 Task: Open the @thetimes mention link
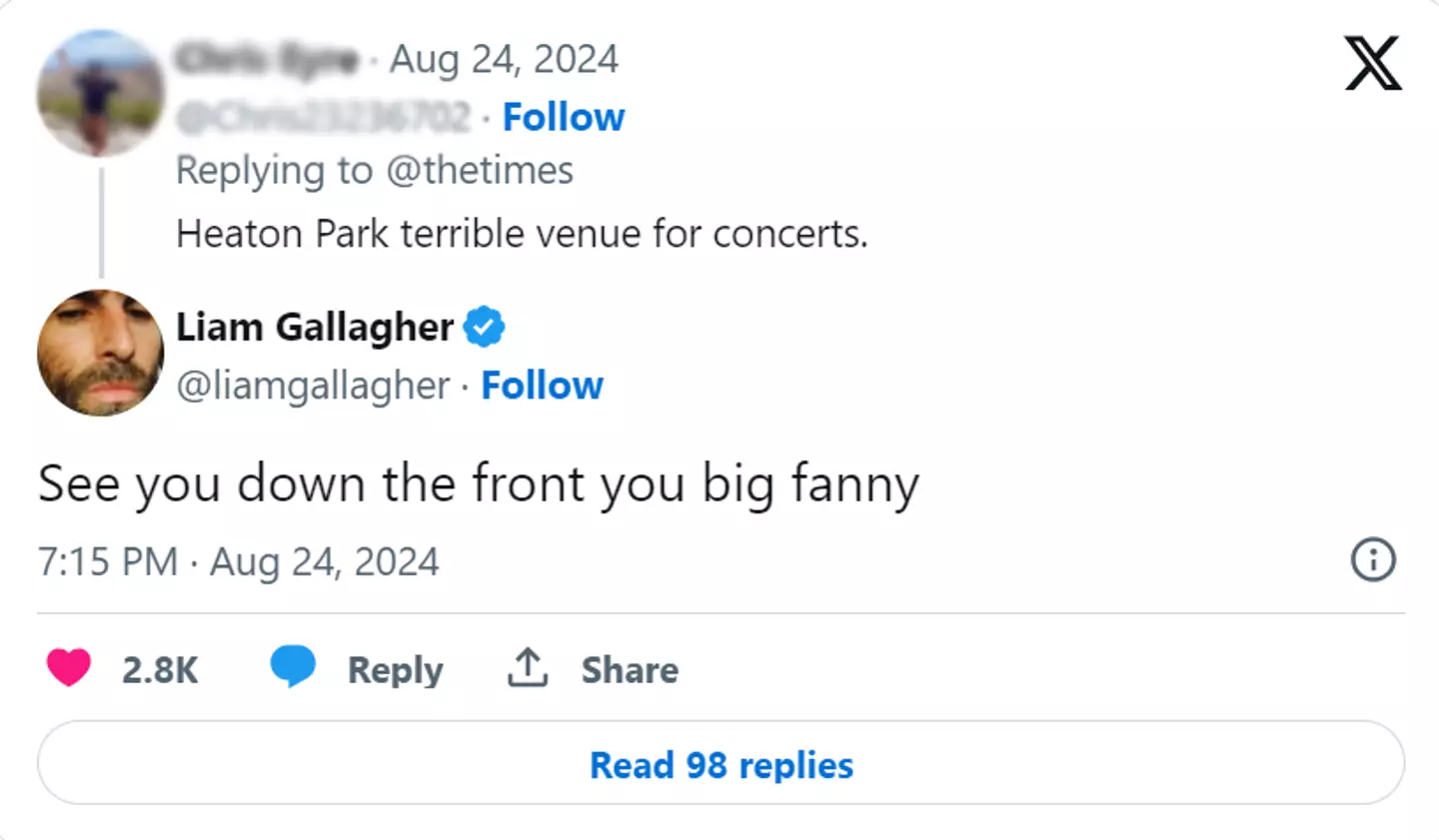(x=480, y=171)
